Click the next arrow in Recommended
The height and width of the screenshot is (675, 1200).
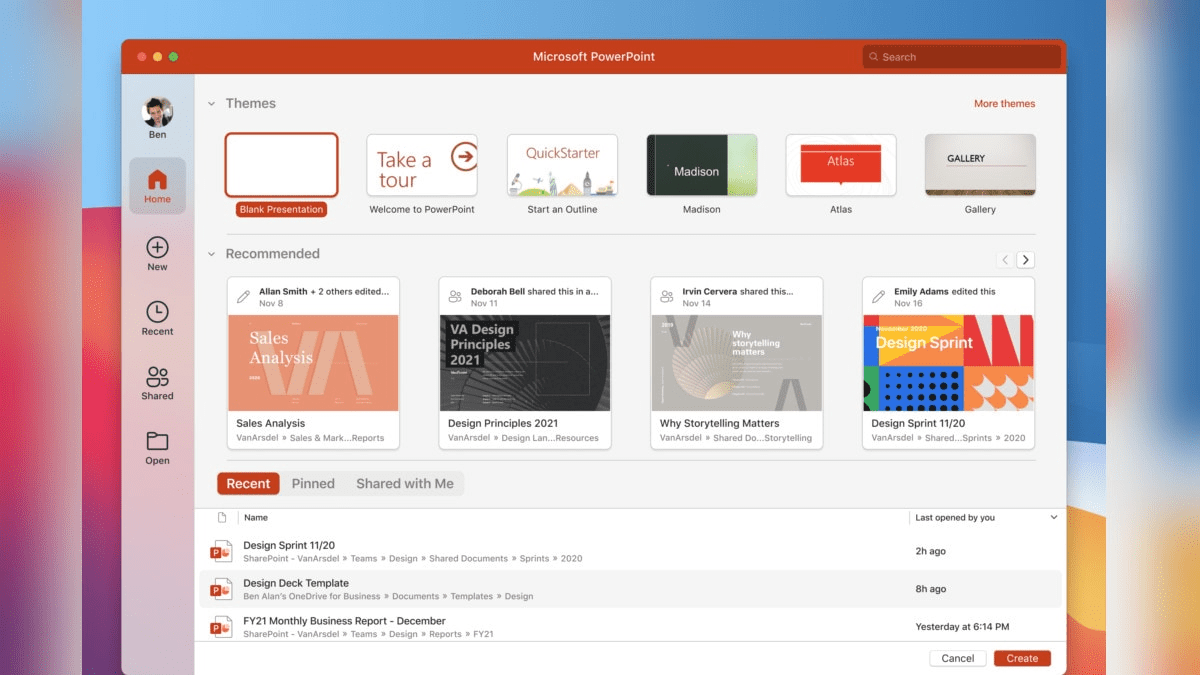click(x=1025, y=259)
